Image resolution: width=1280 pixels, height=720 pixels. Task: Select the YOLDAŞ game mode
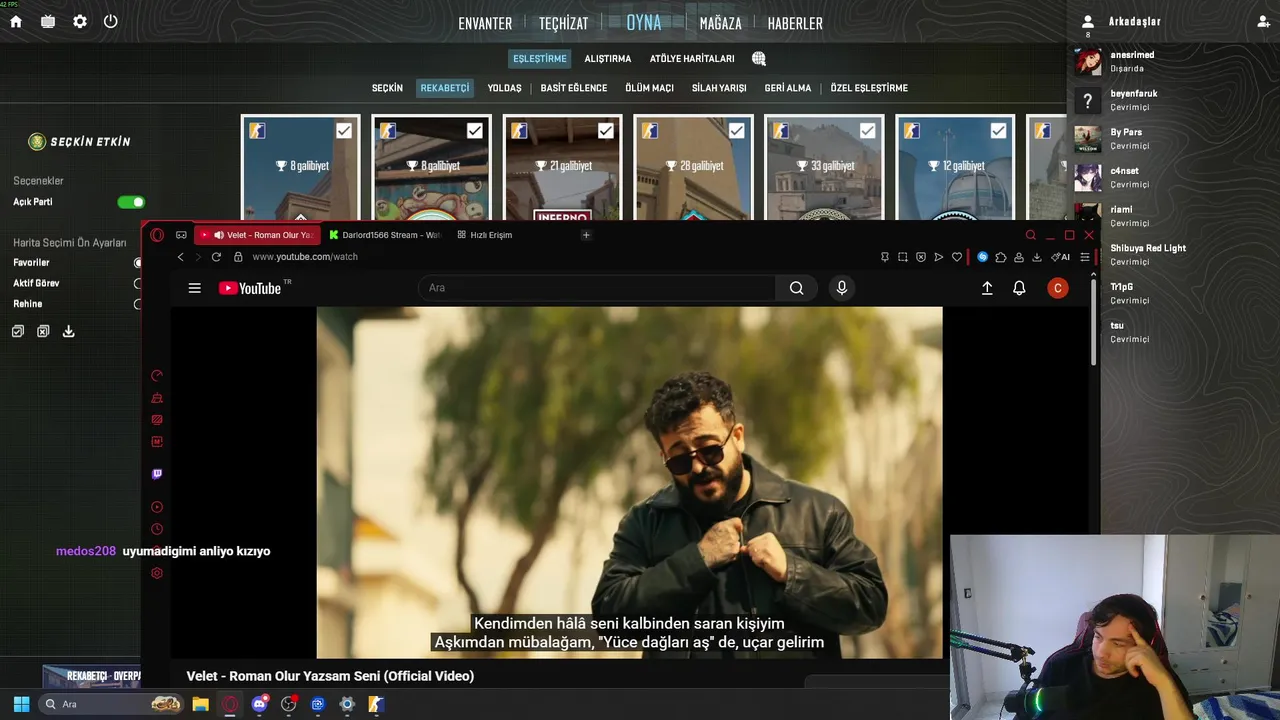[504, 88]
